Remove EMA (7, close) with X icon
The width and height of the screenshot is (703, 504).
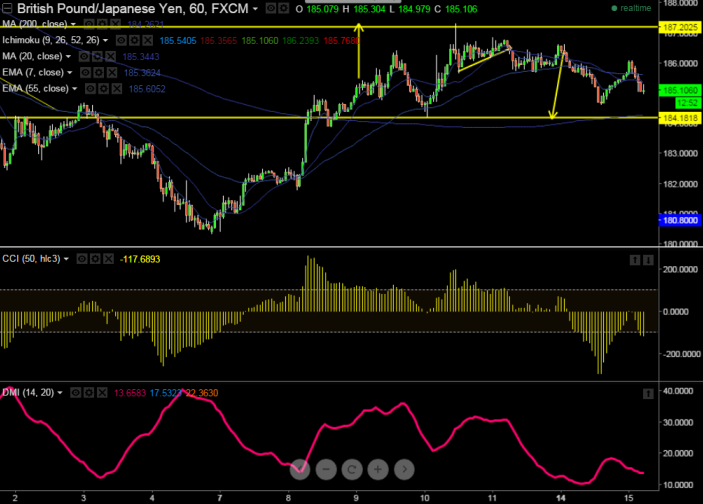point(112,73)
